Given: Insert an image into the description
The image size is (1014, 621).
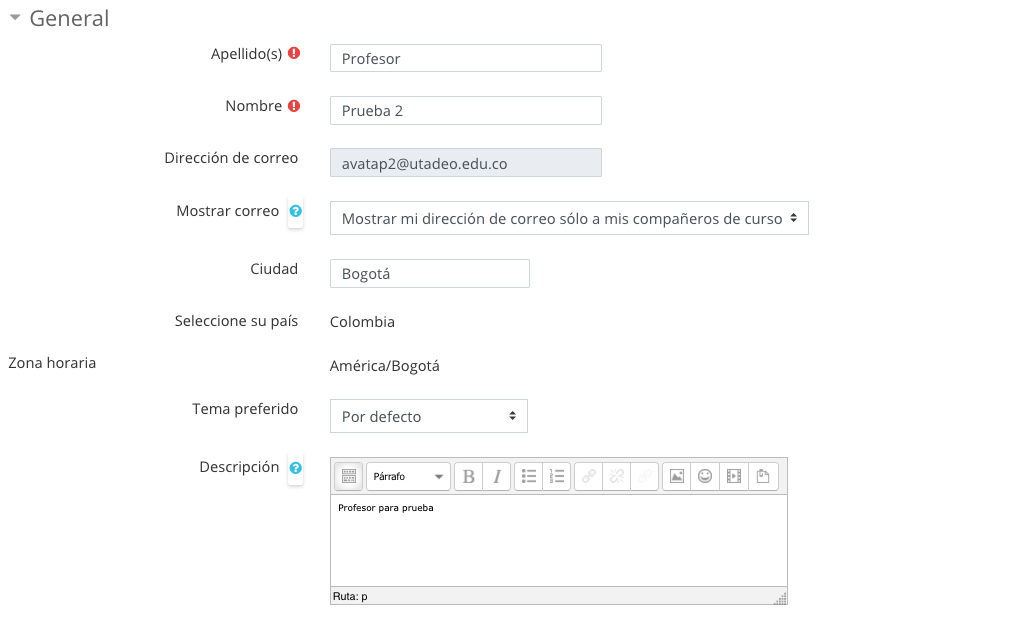Looking at the screenshot, I should coord(676,477).
